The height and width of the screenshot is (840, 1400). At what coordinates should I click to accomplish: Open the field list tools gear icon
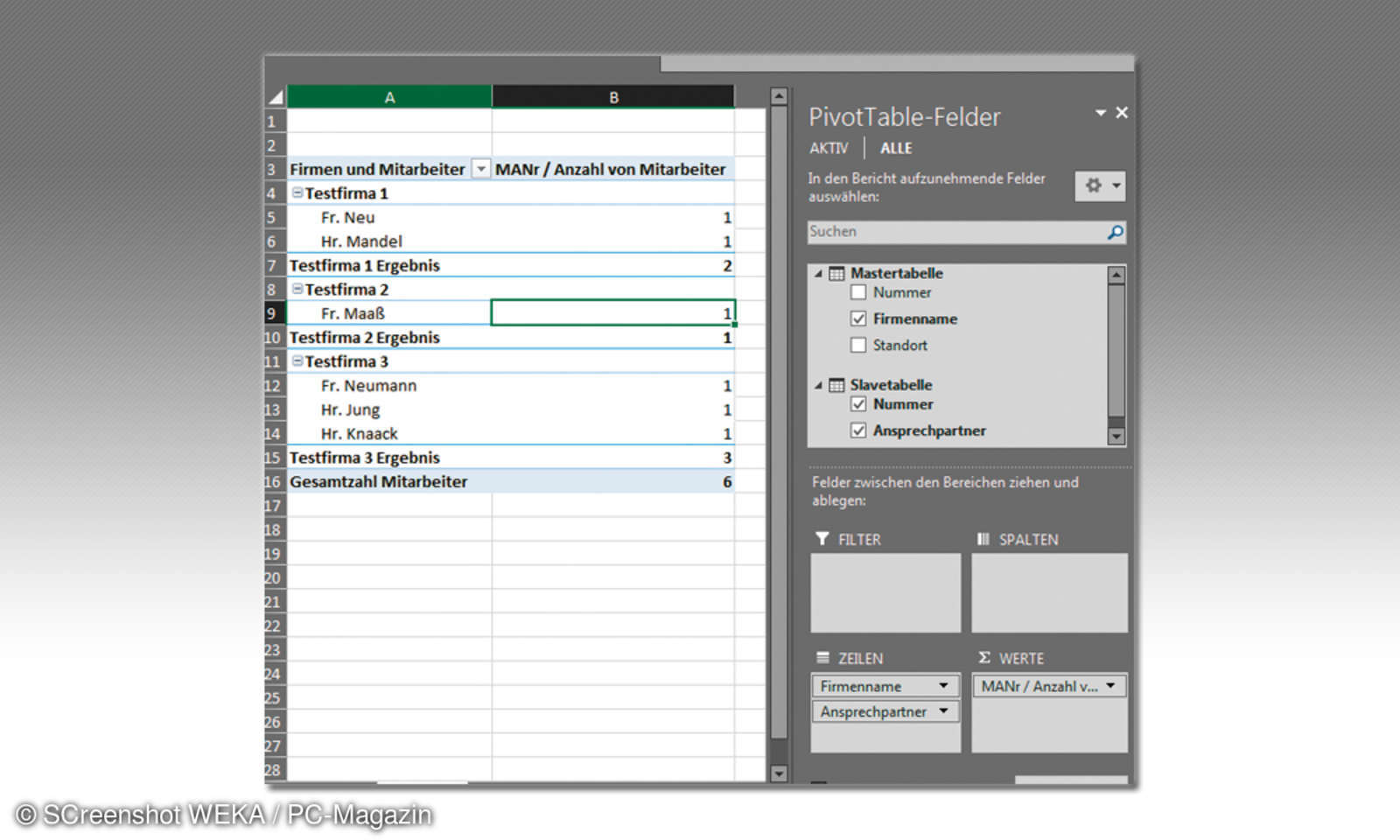coord(1095,186)
